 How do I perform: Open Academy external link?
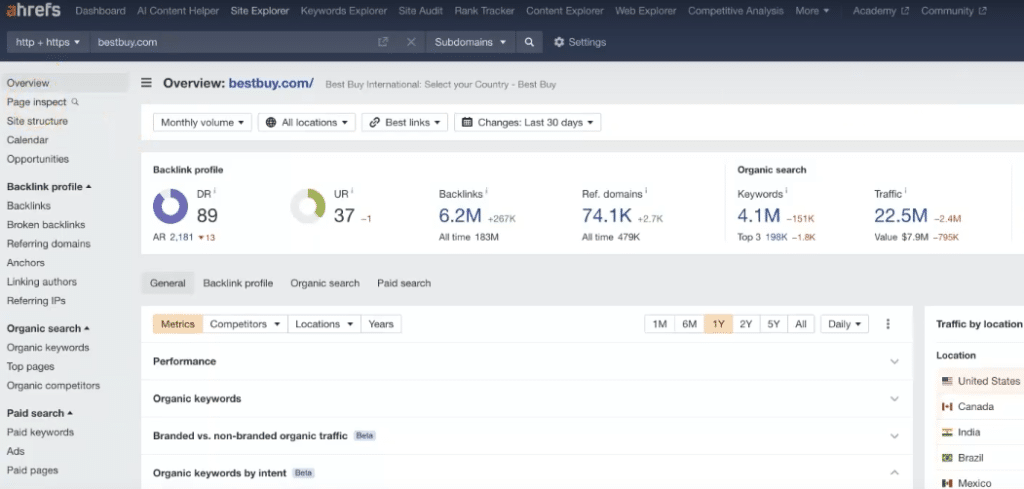(x=880, y=10)
